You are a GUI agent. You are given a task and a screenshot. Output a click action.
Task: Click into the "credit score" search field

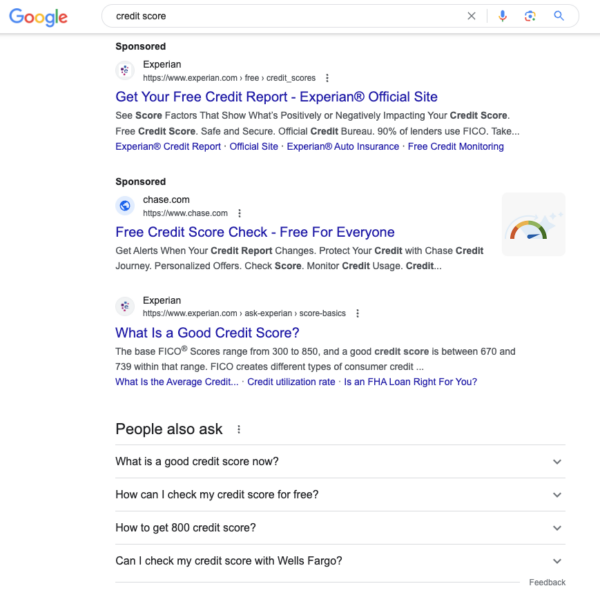(x=286, y=16)
